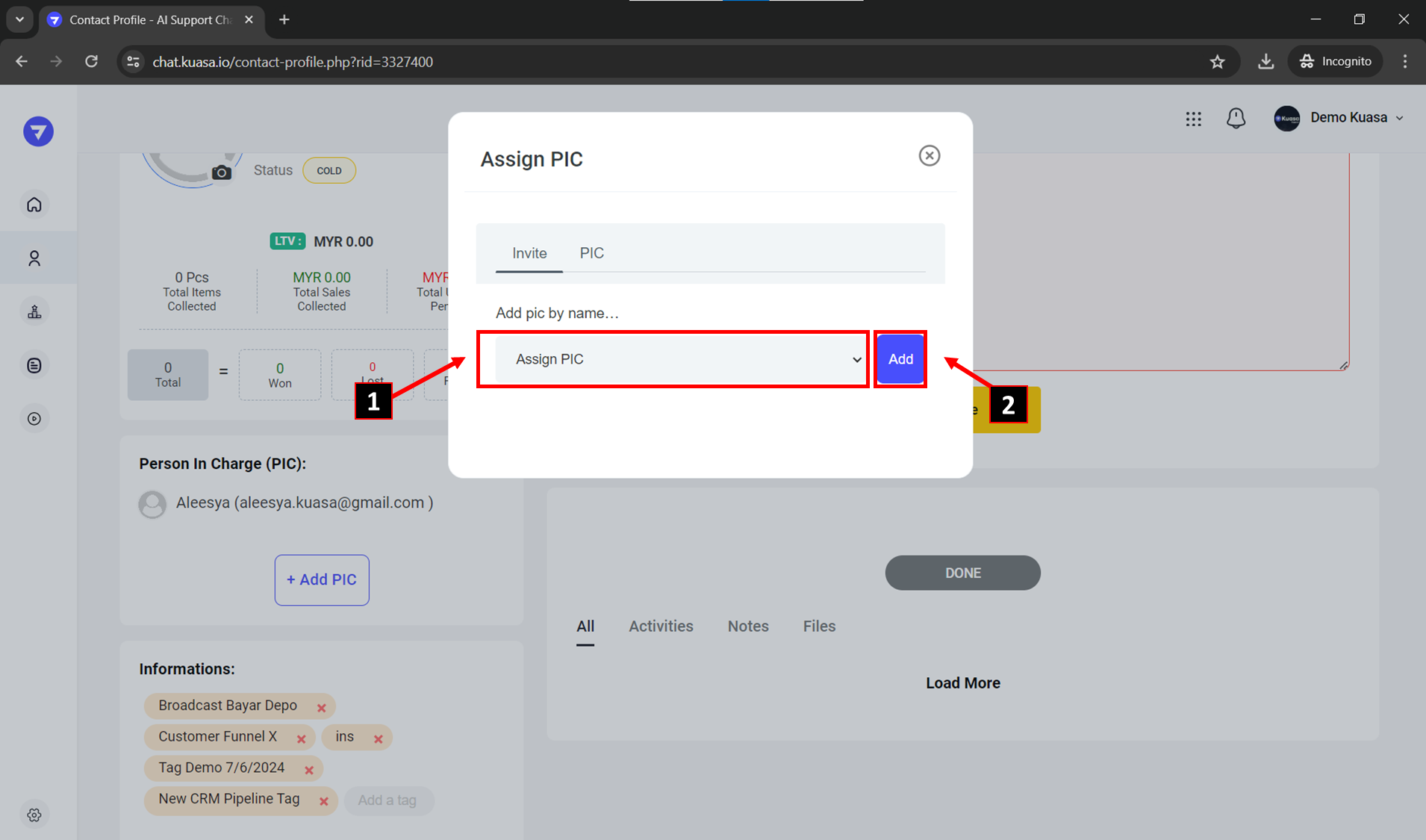Open the Activities tab
Viewport: 1426px width, 840px height.
pos(661,626)
